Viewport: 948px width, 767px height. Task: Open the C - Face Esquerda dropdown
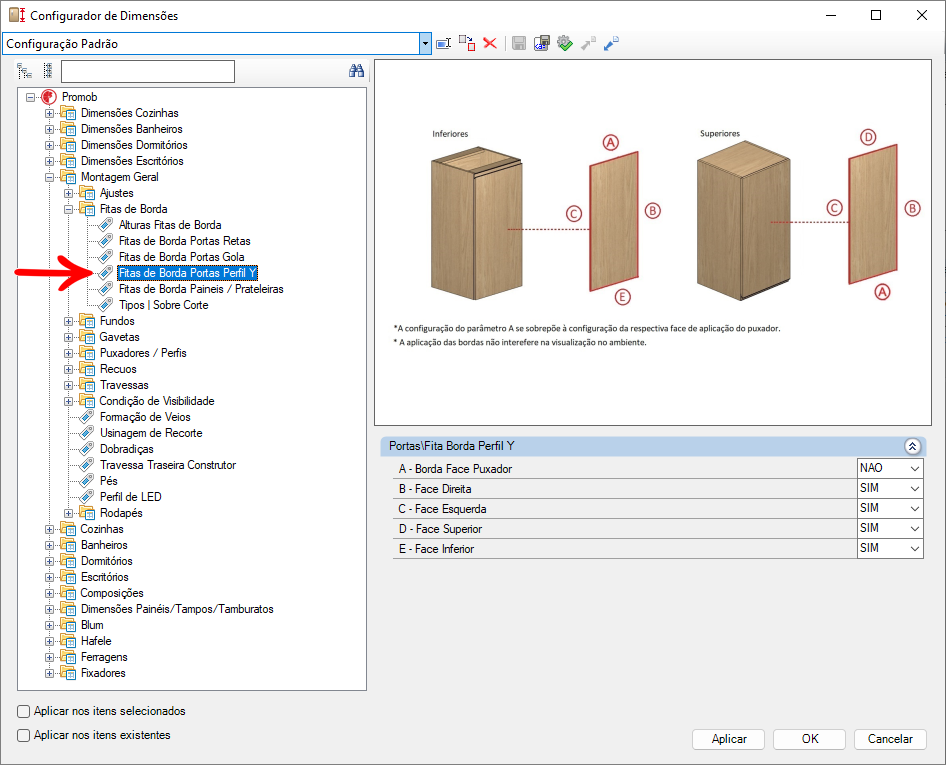coord(915,508)
